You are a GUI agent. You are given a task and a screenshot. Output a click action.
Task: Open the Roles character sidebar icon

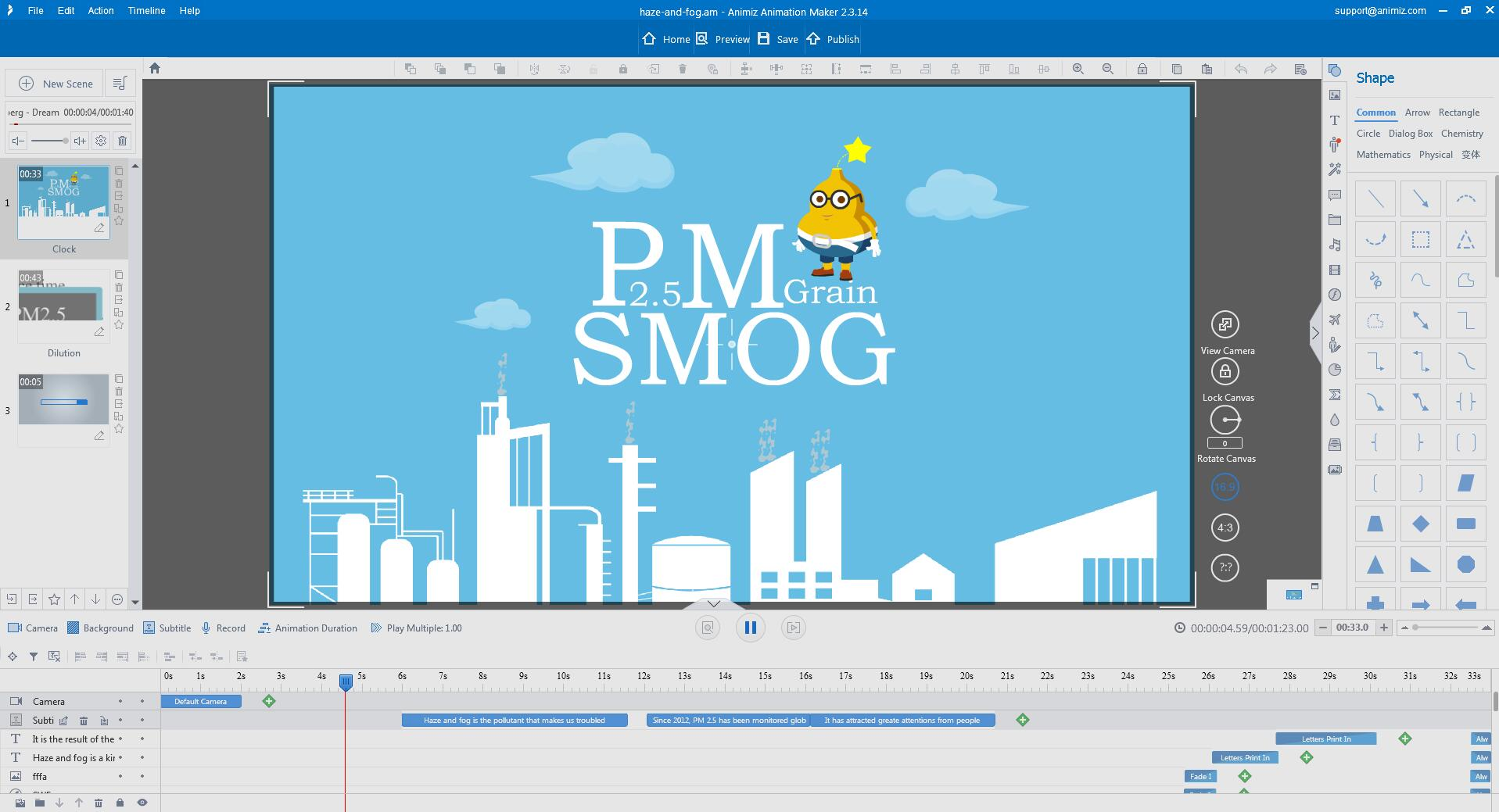pyautogui.click(x=1335, y=145)
